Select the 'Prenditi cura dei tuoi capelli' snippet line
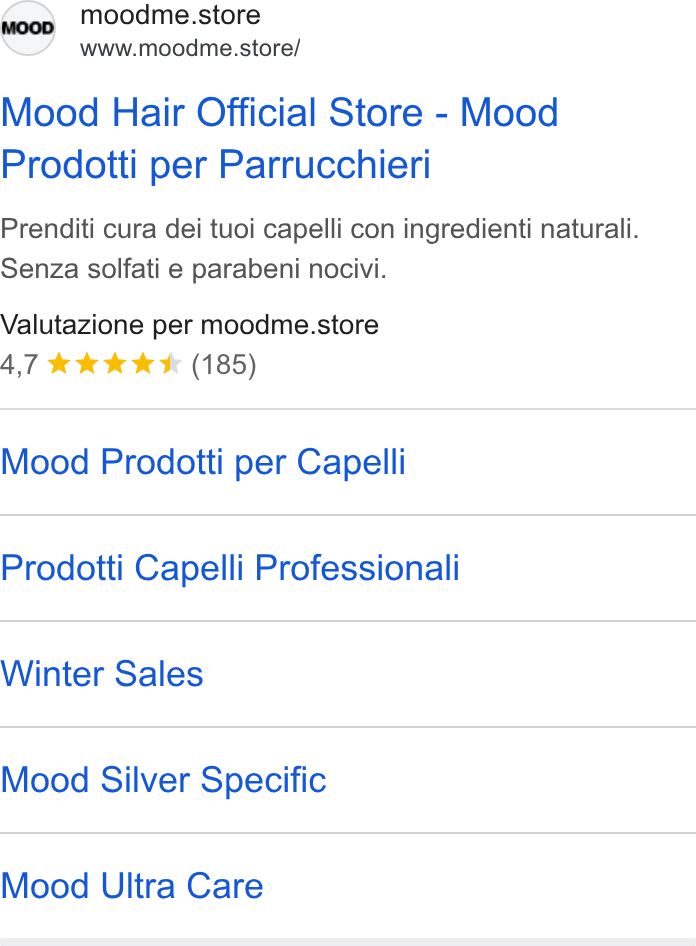 tap(320, 229)
